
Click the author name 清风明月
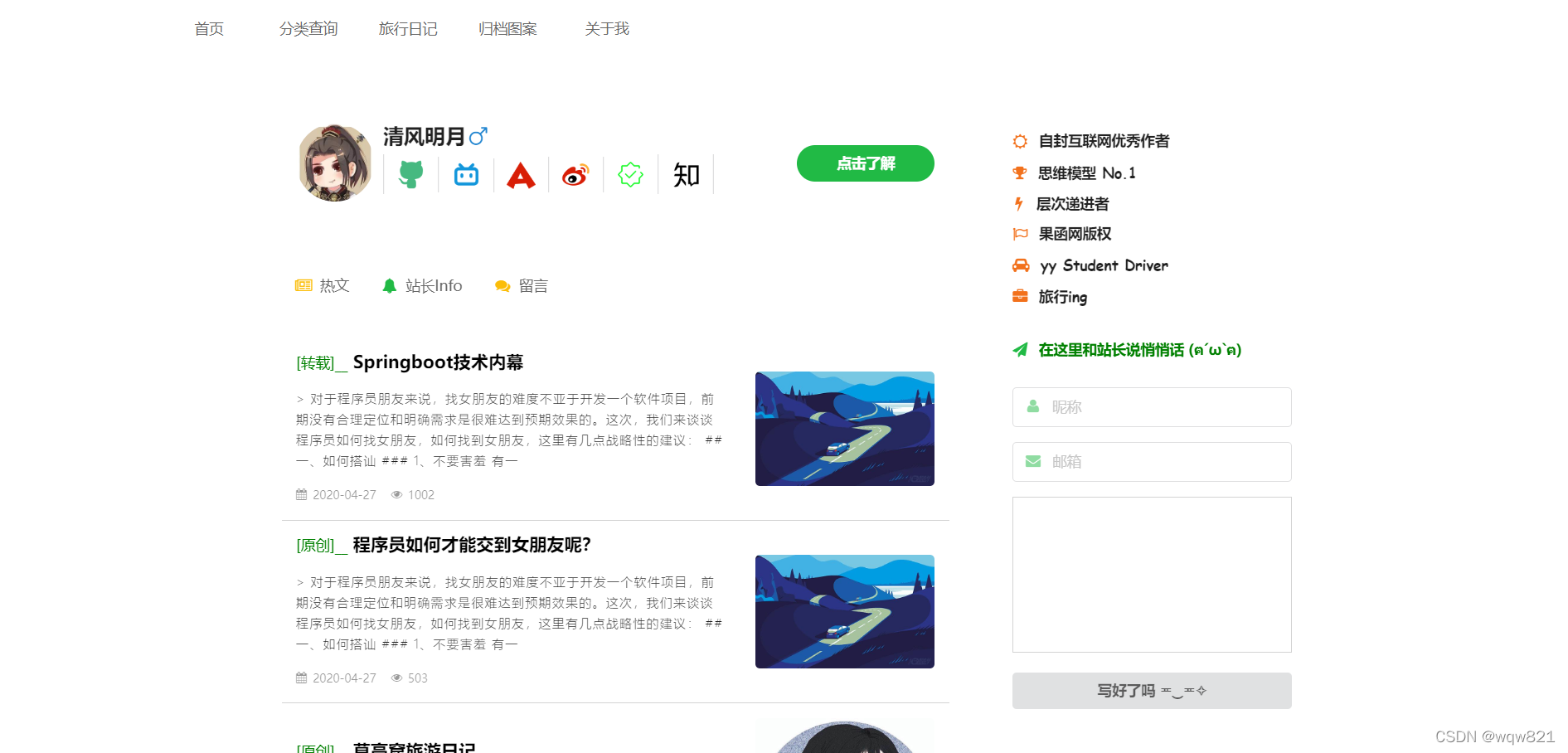click(x=424, y=136)
